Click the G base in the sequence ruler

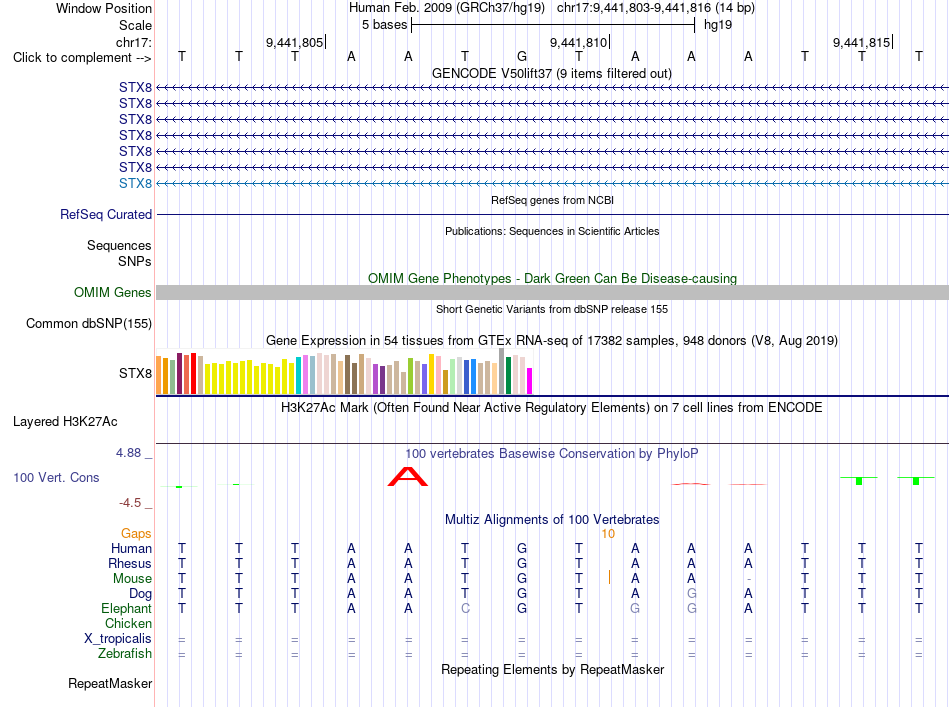pos(522,57)
